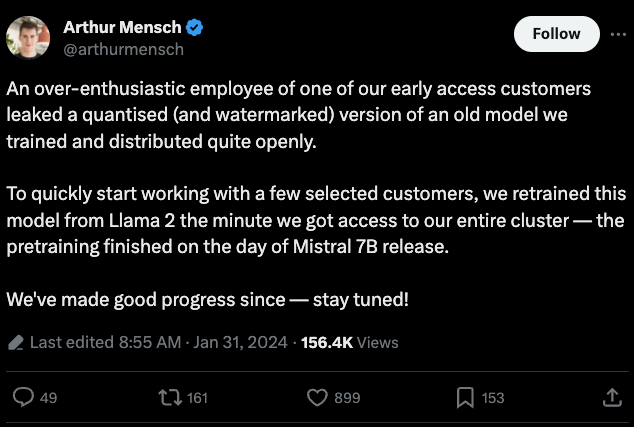Click the 49 replies count
The width and height of the screenshot is (634, 427).
[x=47, y=398]
